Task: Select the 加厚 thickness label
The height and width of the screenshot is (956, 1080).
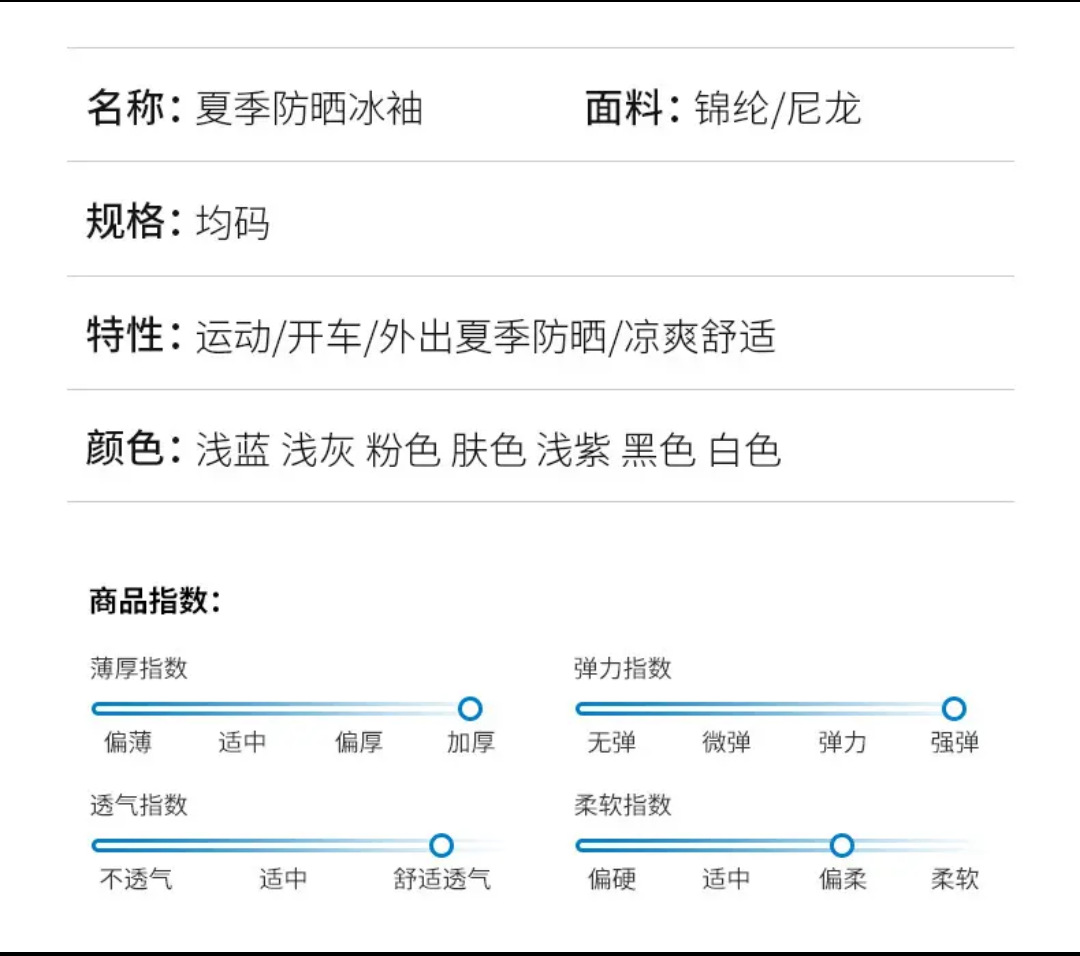Action: tap(470, 743)
